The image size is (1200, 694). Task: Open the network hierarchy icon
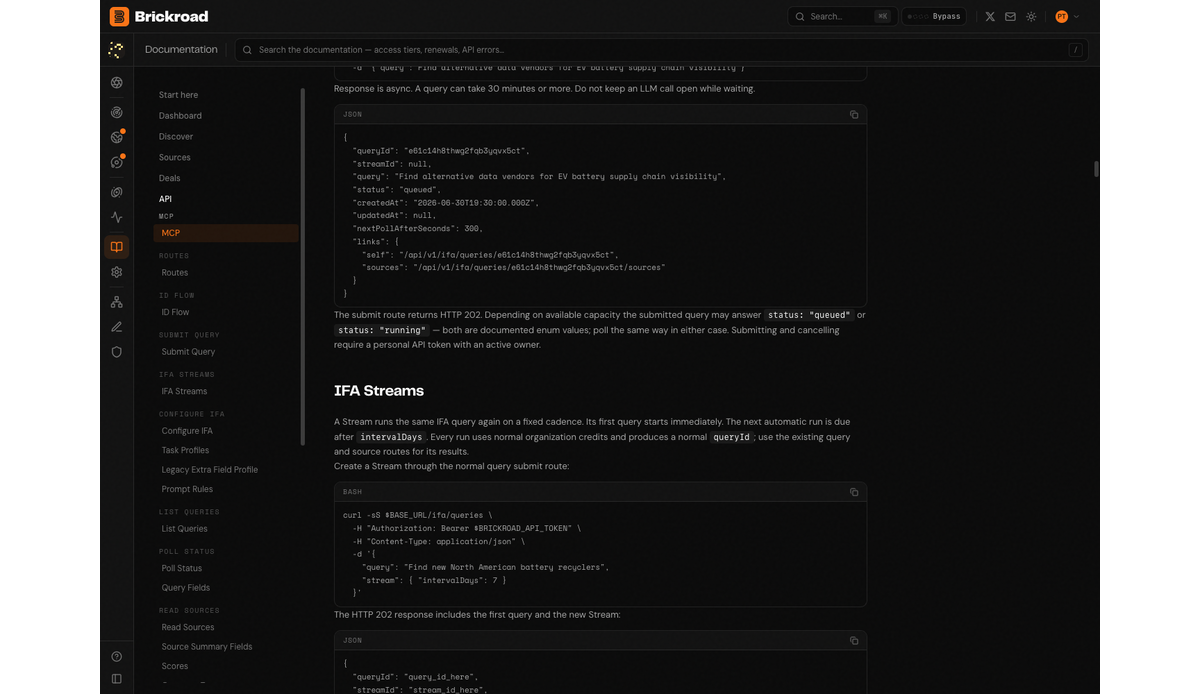117,302
